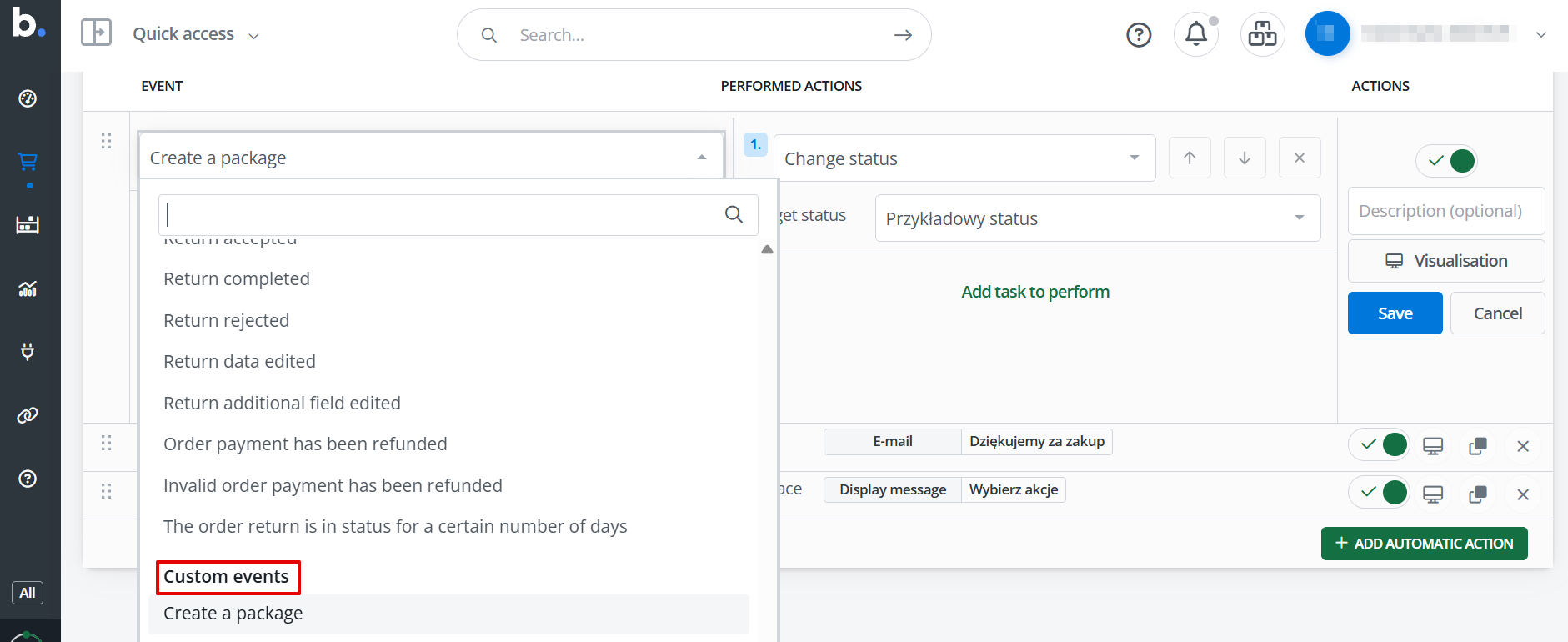1568x642 pixels.
Task: Delete the Display message action row
Action: [1522, 494]
